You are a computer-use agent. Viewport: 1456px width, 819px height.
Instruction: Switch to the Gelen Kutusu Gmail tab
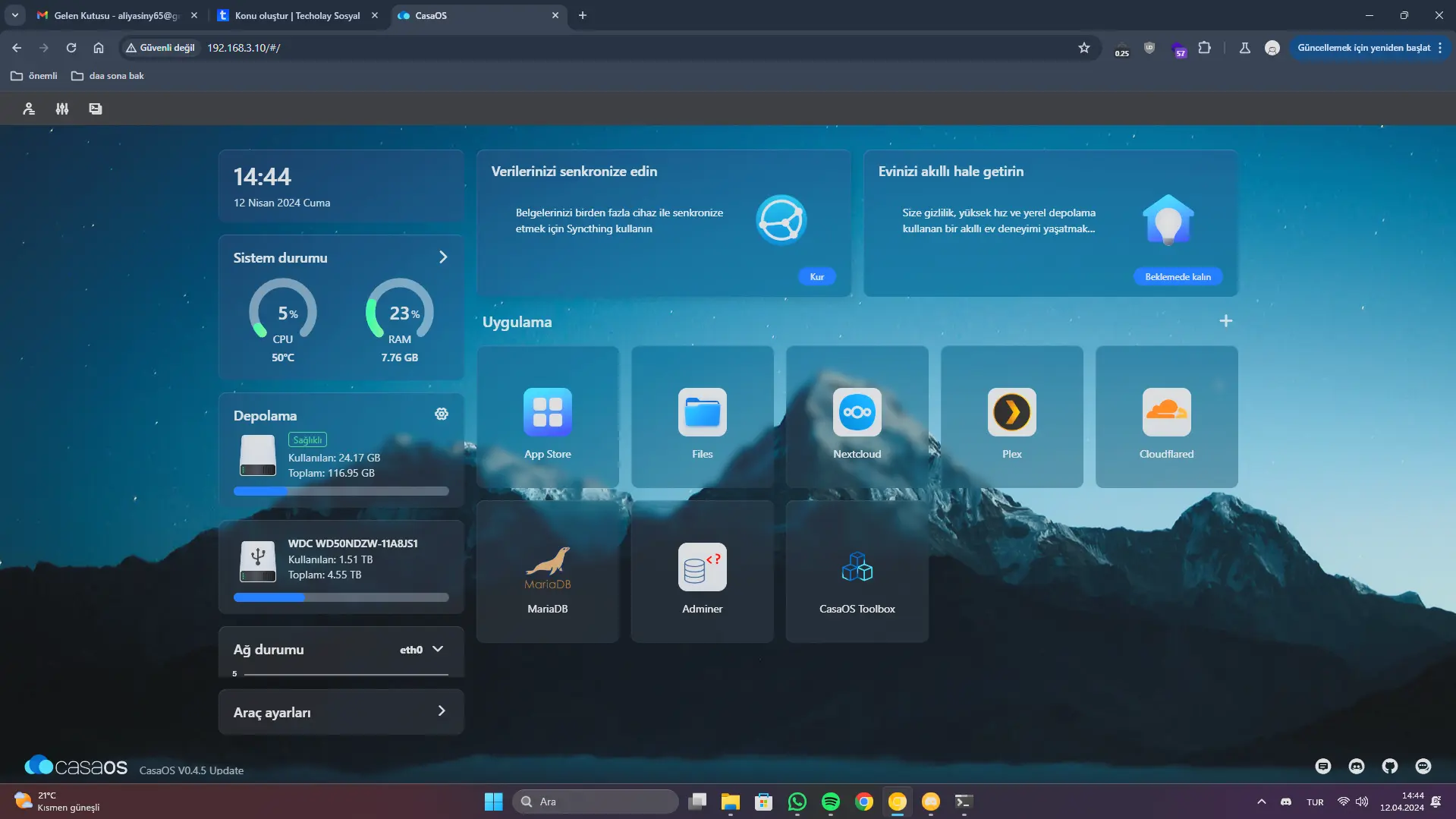click(x=118, y=15)
